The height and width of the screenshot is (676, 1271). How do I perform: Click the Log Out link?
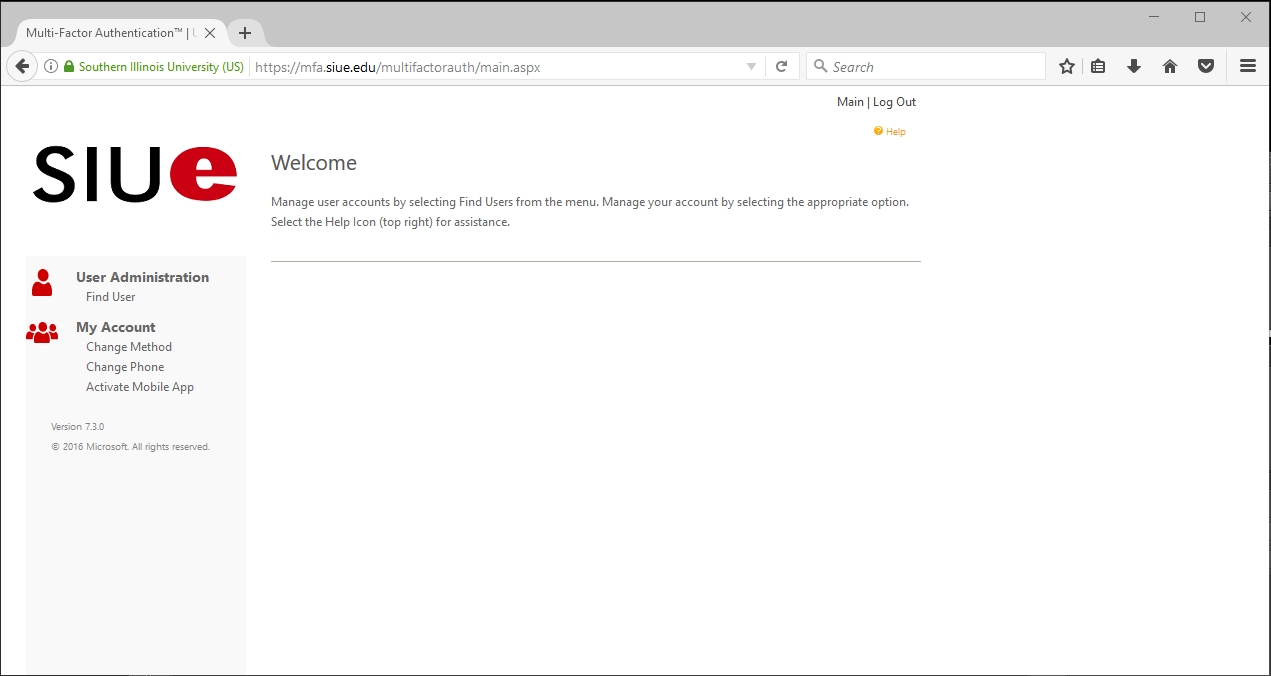coord(894,102)
